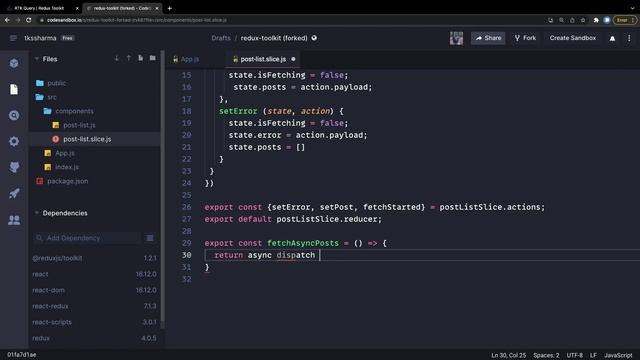Open the browser extensions puzzle icon
The image size is (640, 360).
[596, 20]
